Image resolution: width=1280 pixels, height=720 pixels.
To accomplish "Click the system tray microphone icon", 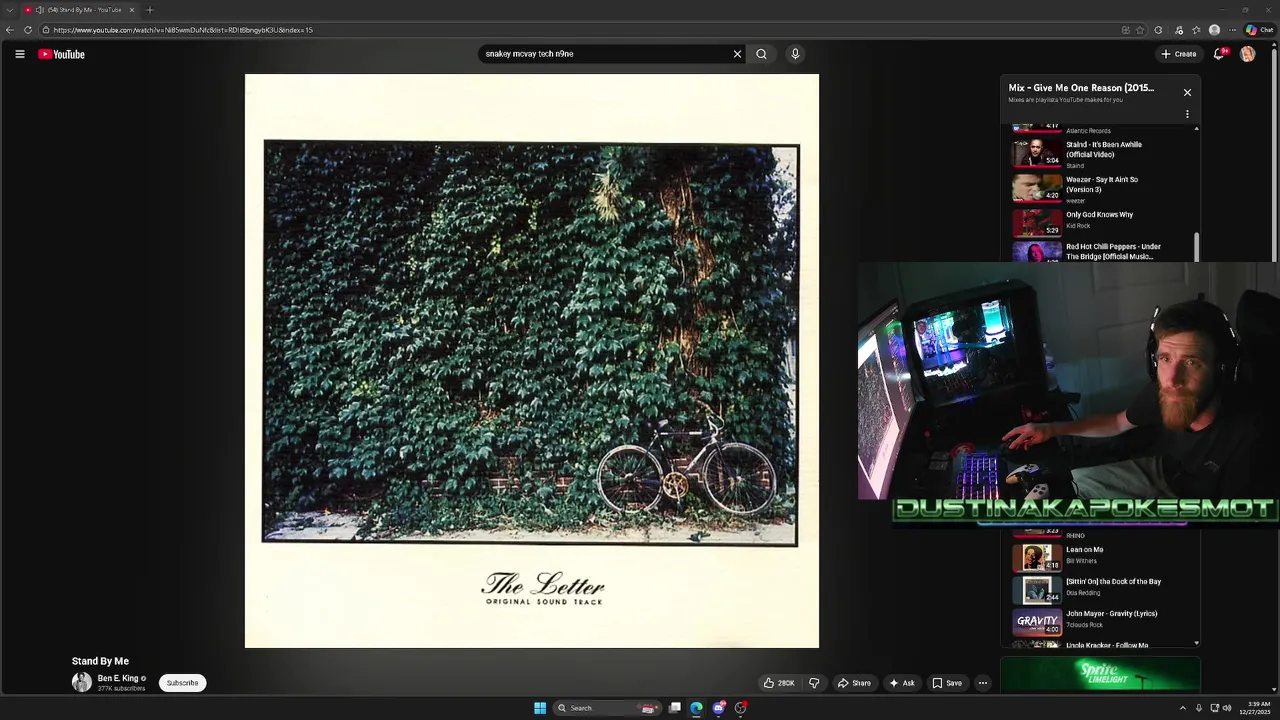I will 1199,708.
